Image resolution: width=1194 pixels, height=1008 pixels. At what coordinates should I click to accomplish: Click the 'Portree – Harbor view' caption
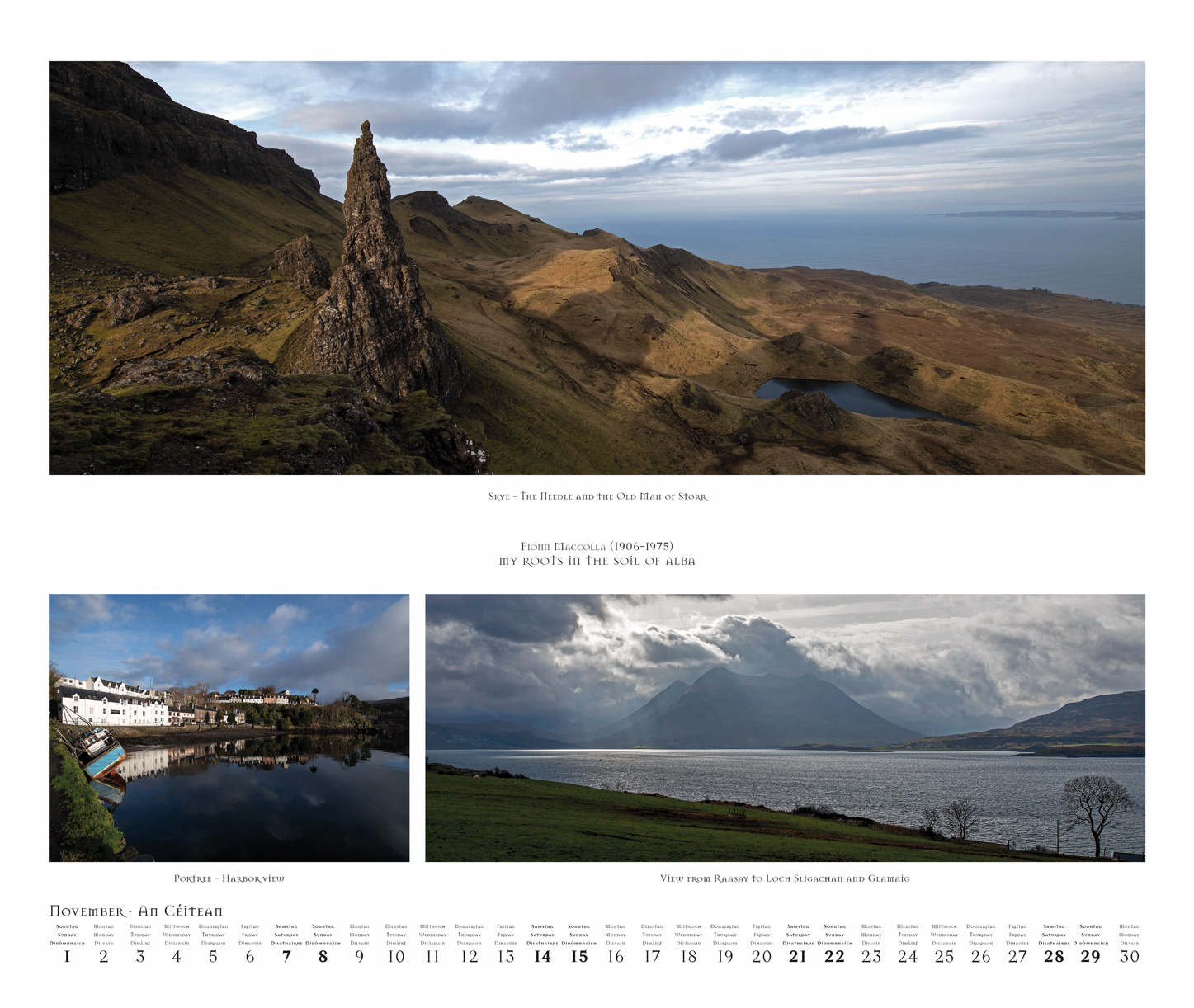pos(229,878)
